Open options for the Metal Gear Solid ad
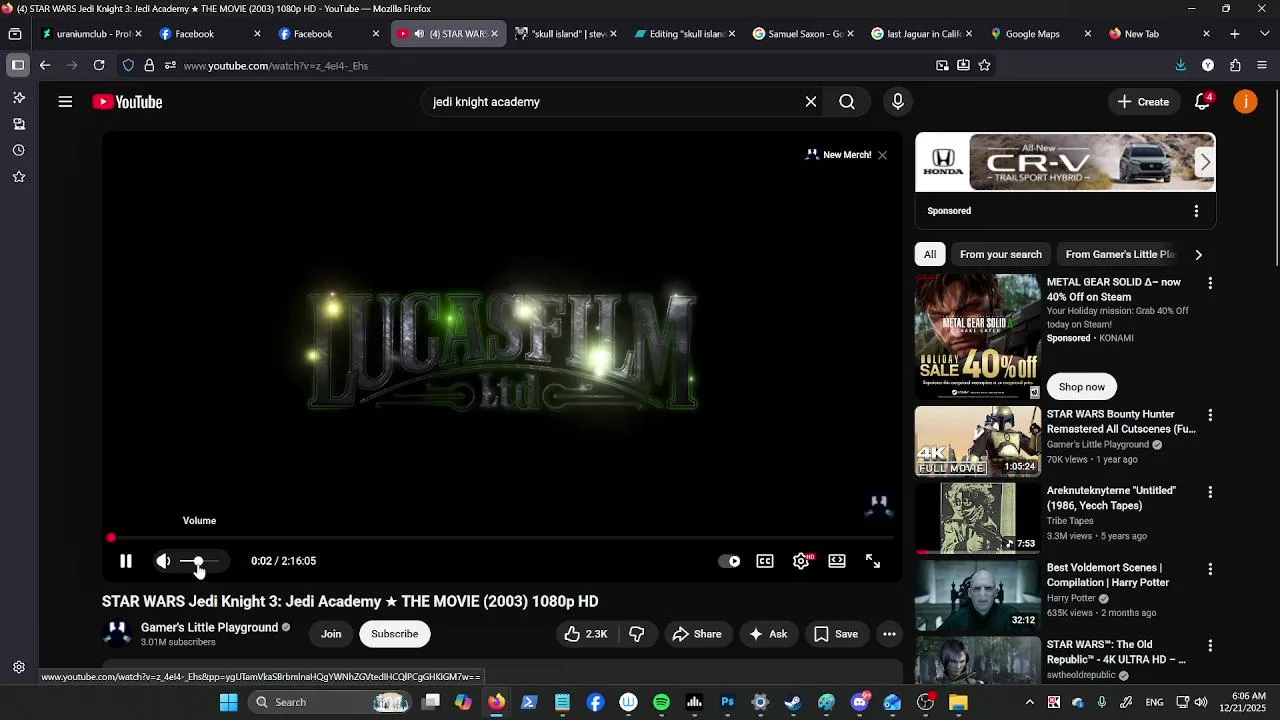 tap(1210, 284)
